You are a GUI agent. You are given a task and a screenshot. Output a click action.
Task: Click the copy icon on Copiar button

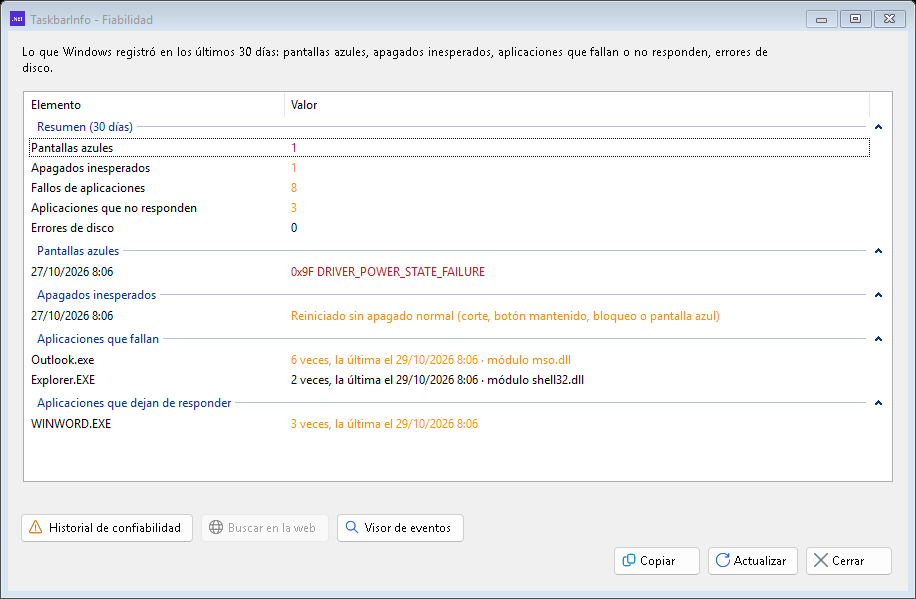[629, 560]
